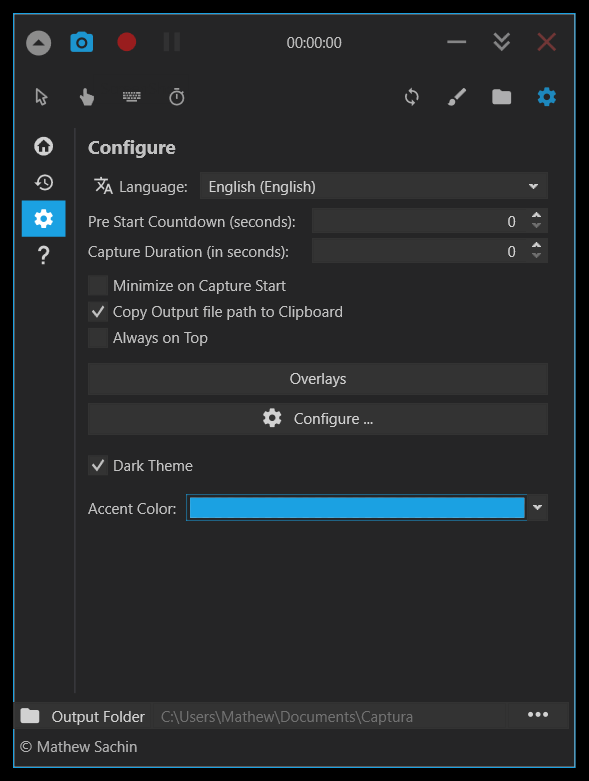Enable the Always on Top checkbox
The image size is (589, 781).
98,338
